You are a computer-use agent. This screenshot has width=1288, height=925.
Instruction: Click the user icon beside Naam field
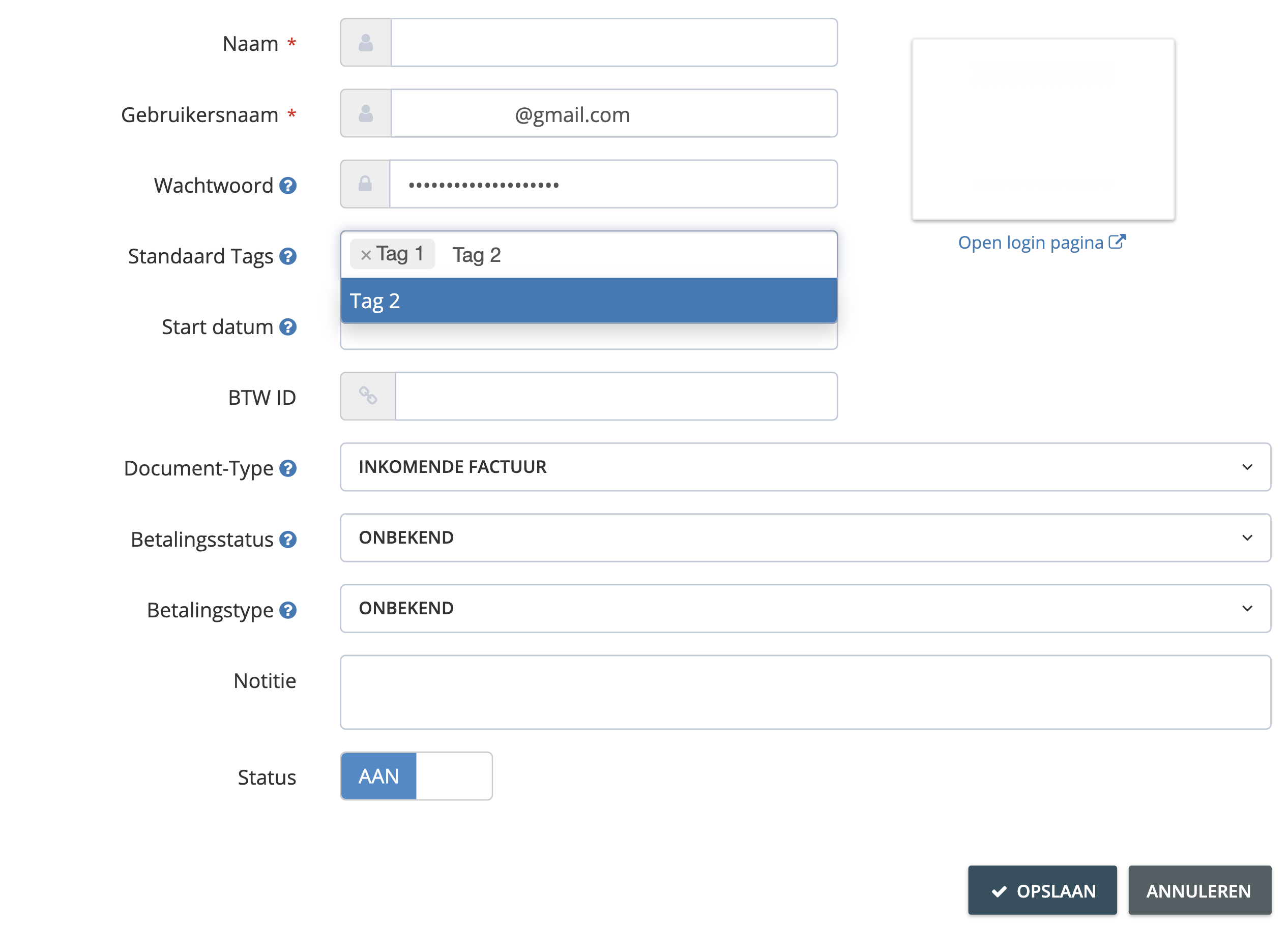pos(366,43)
